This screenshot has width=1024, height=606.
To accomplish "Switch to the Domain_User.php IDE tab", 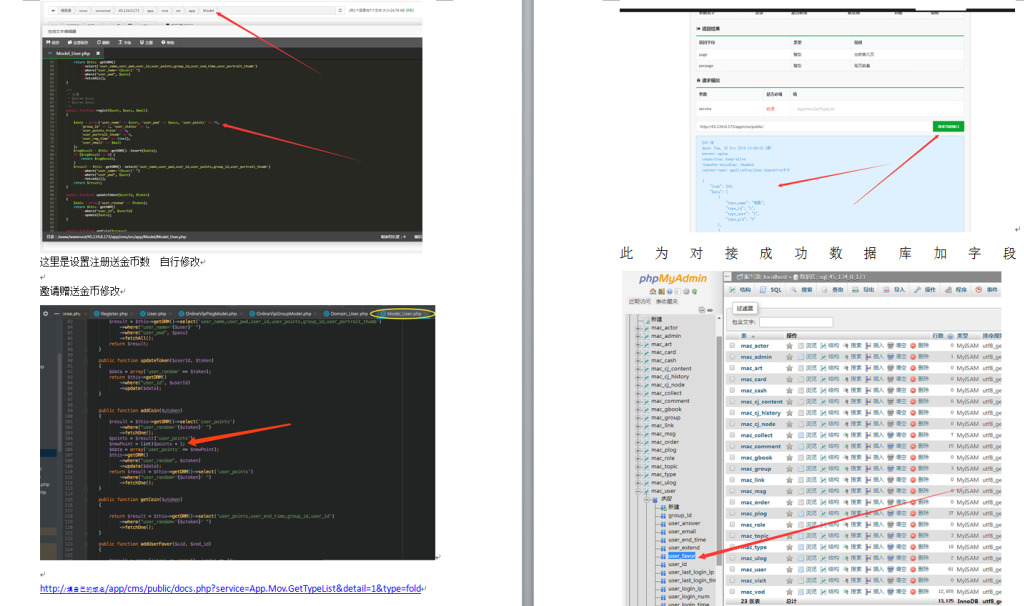I will pyautogui.click(x=345, y=313).
